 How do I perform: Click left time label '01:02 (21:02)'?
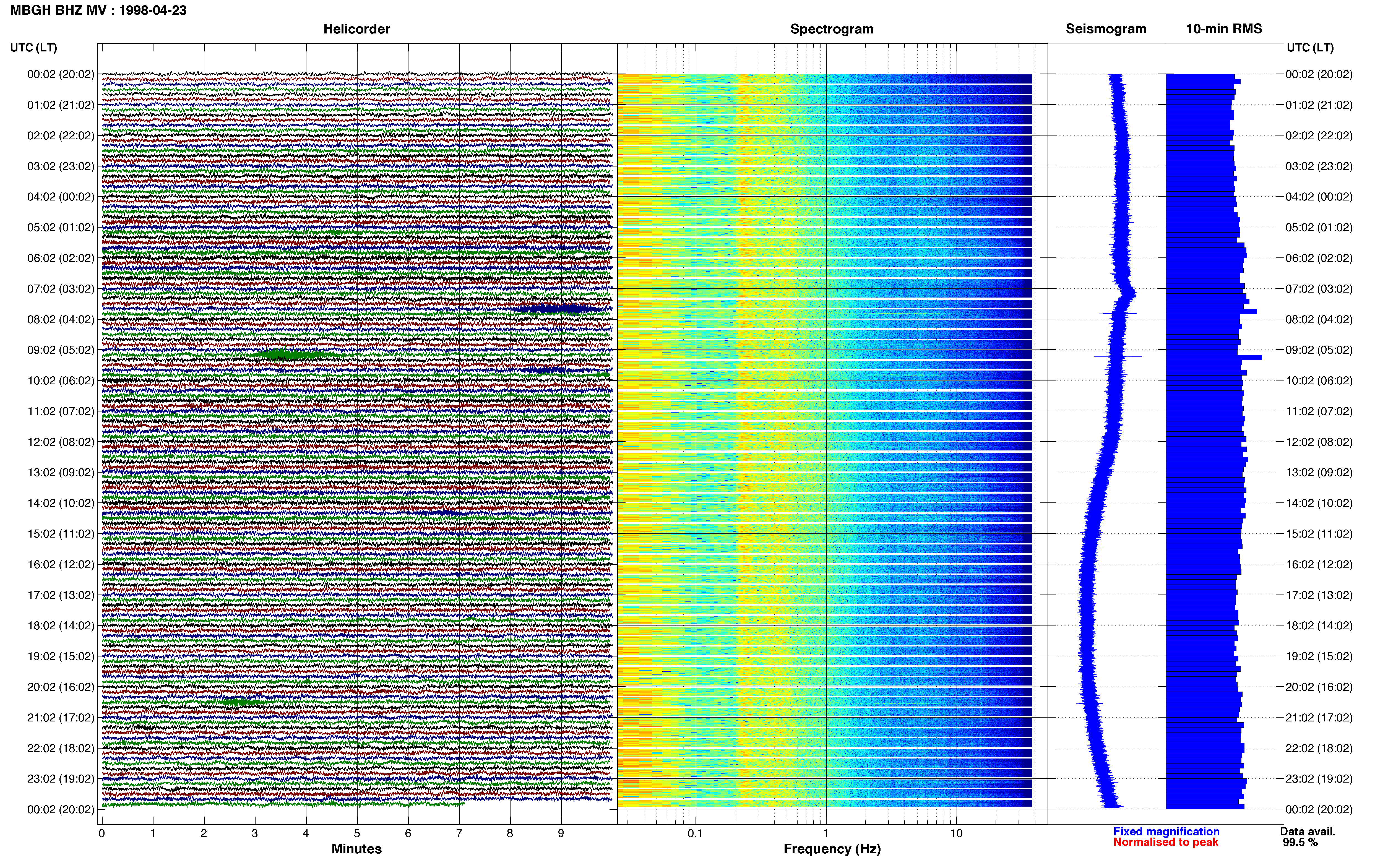pyautogui.click(x=61, y=105)
